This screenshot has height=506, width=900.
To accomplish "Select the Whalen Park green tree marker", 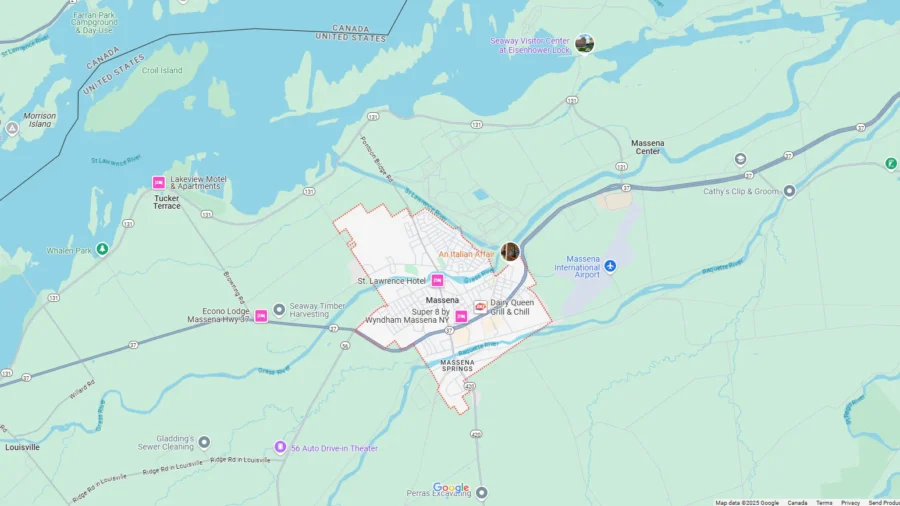I will pyautogui.click(x=102, y=250).
